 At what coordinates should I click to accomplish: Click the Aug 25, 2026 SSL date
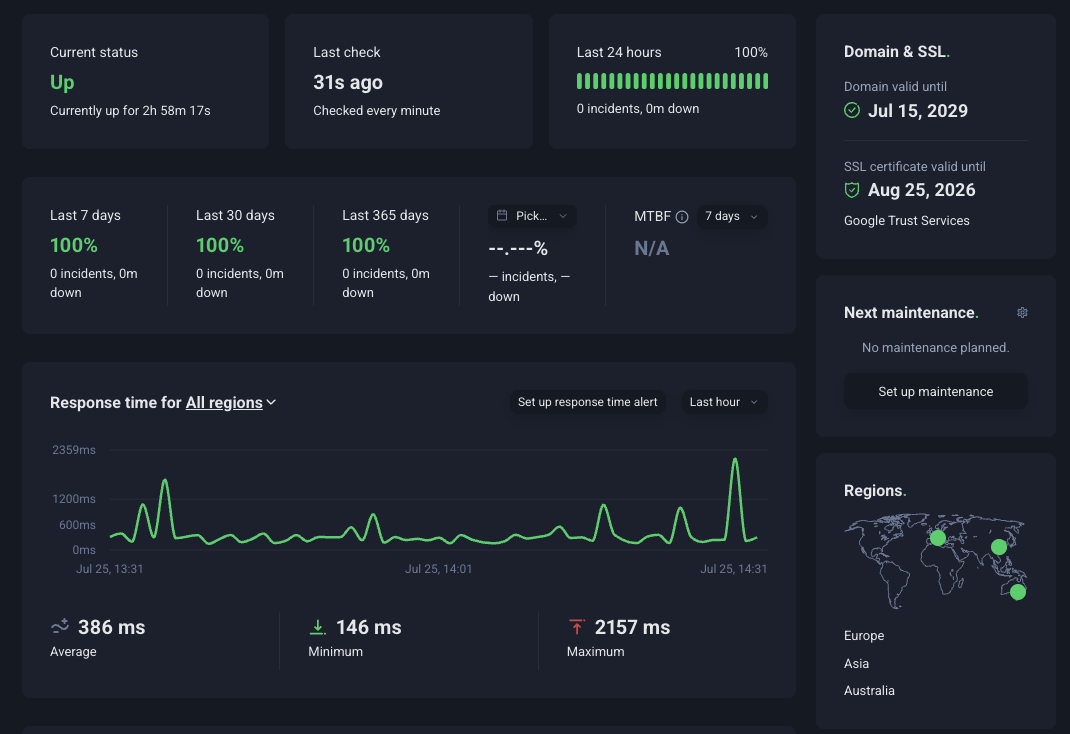pos(921,190)
